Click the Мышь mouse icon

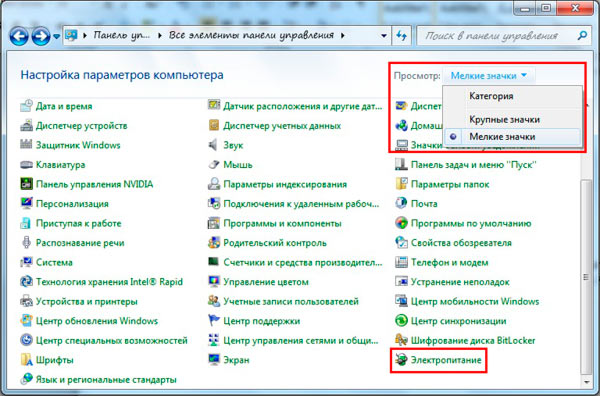point(214,165)
